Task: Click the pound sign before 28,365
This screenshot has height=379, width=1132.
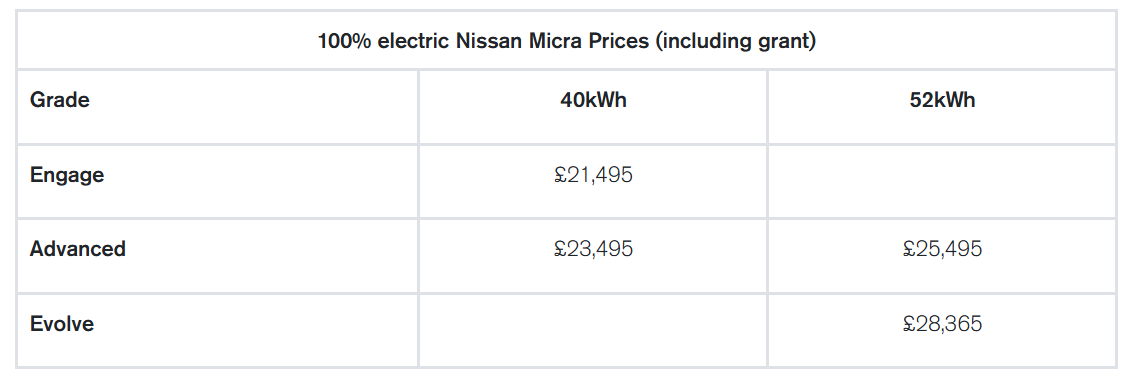Action: 909,323
